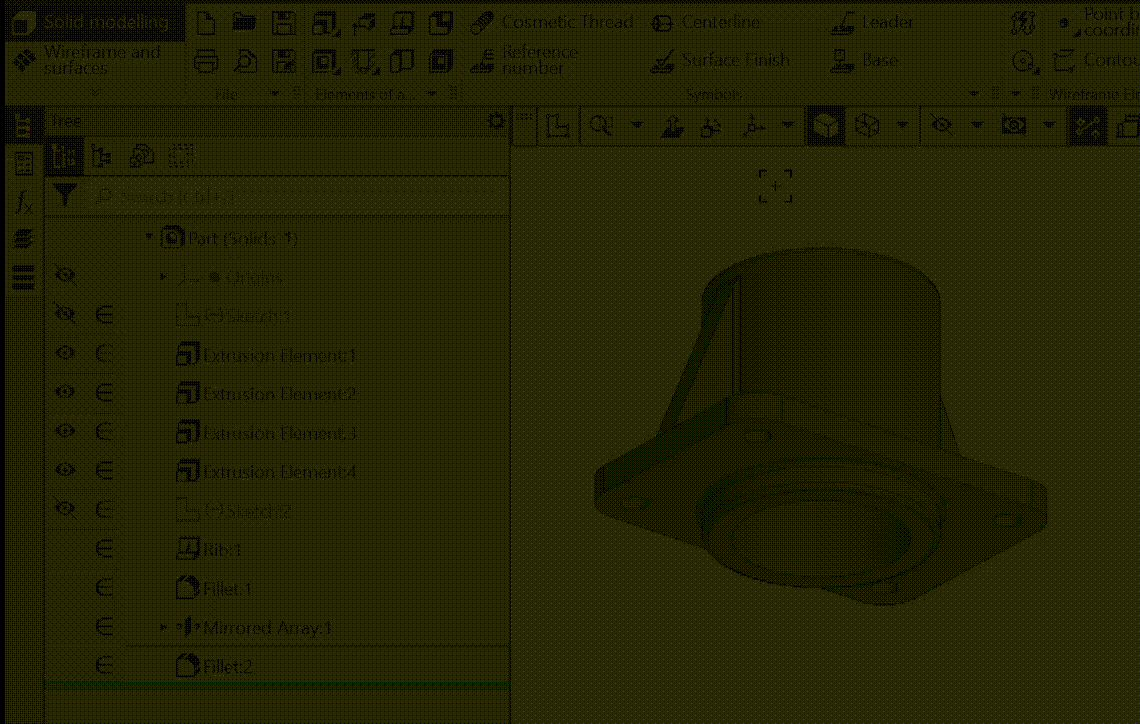The width and height of the screenshot is (1140, 724).
Task: Expand the Origins tree node
Action: click(164, 277)
